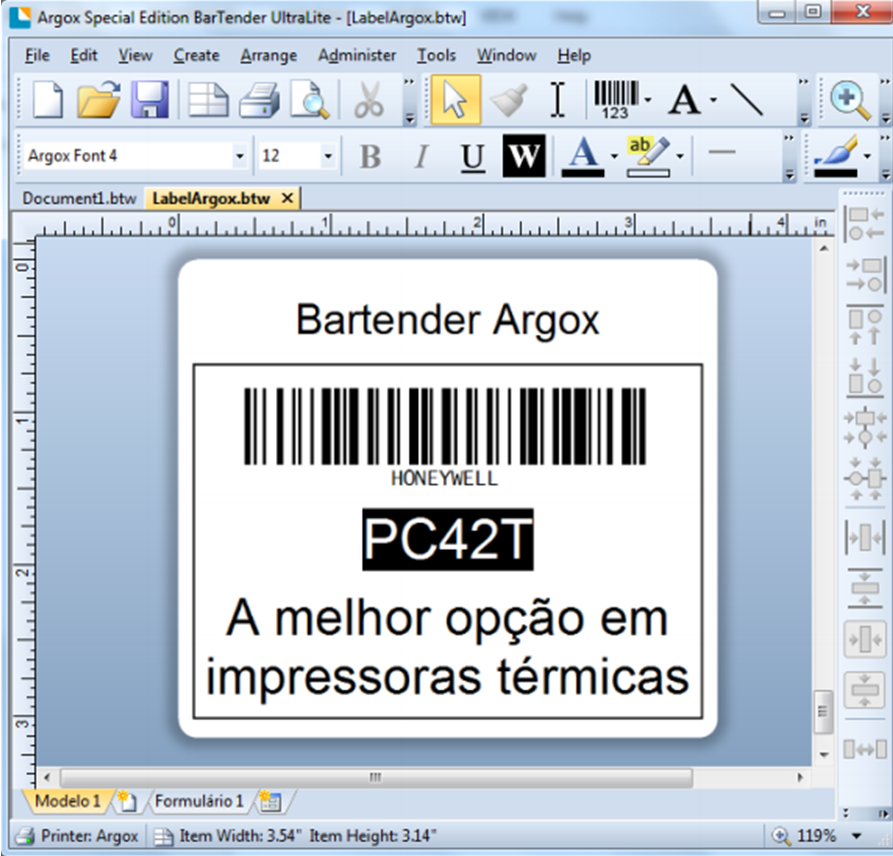Toggle the white-on-black W style
893x856 pixels.
coord(524,156)
